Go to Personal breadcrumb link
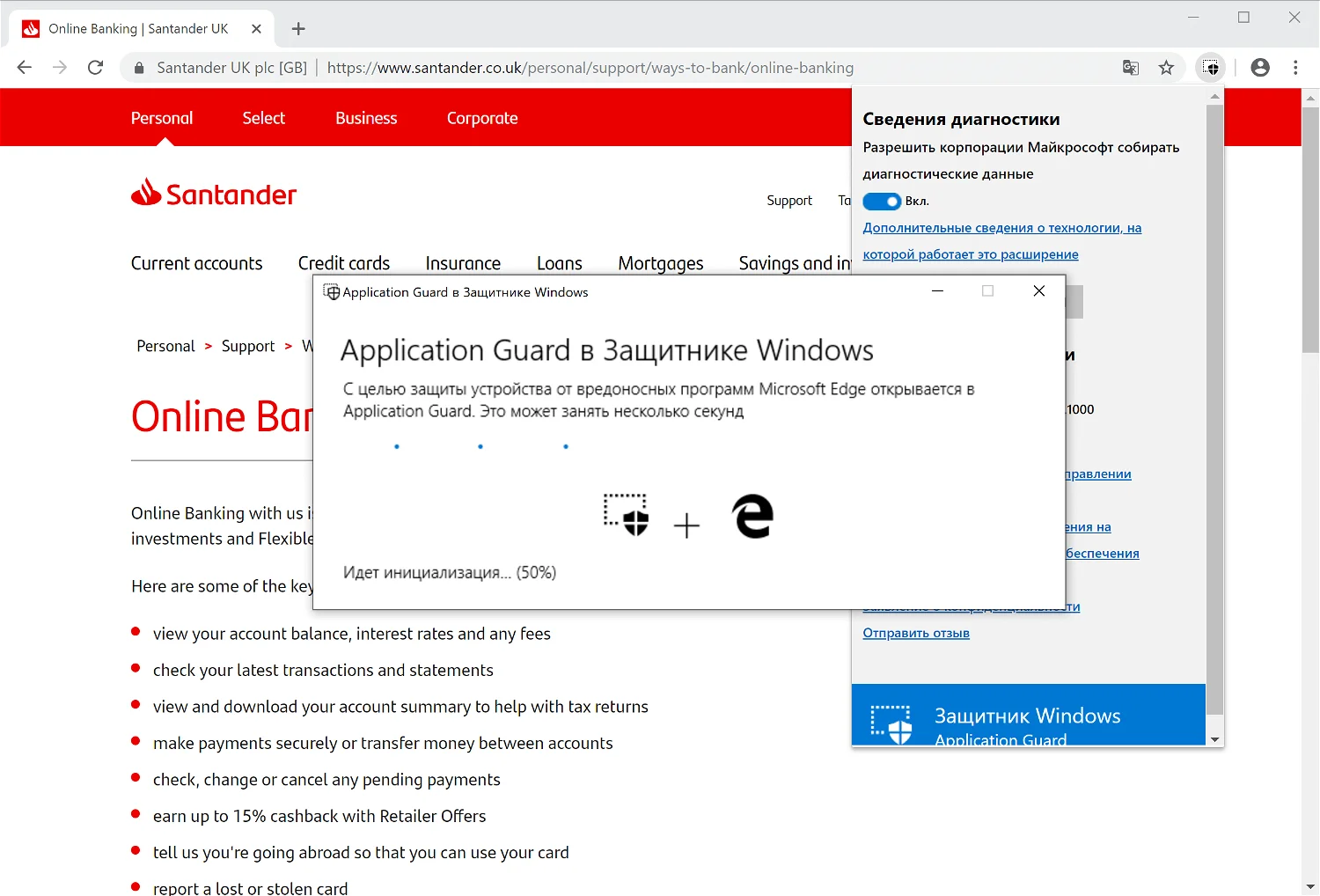1320x896 pixels. point(165,346)
